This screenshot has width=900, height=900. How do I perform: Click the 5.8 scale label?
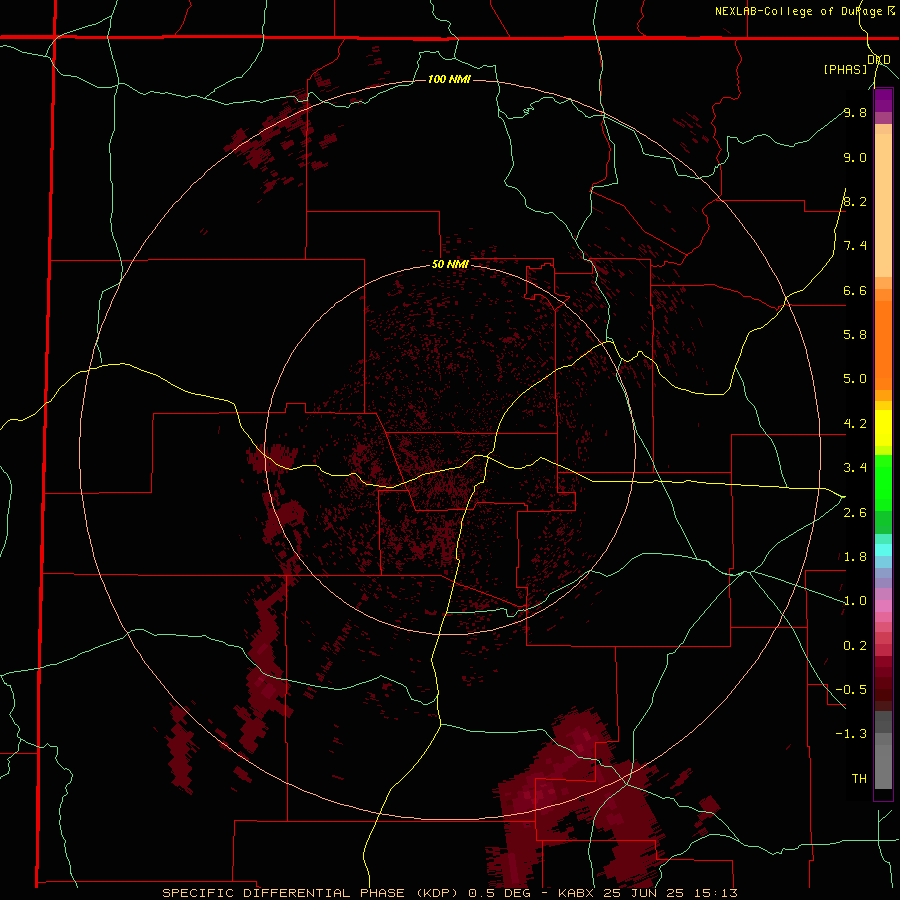click(x=855, y=334)
